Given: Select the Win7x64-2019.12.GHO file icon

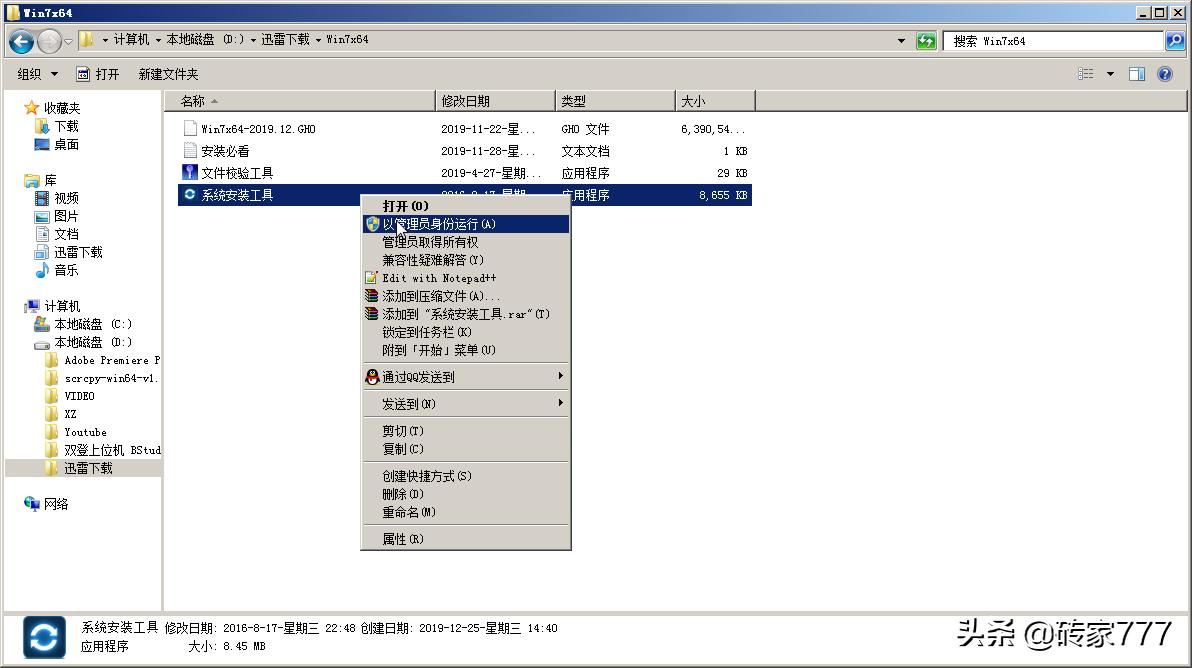Looking at the screenshot, I should [190, 127].
